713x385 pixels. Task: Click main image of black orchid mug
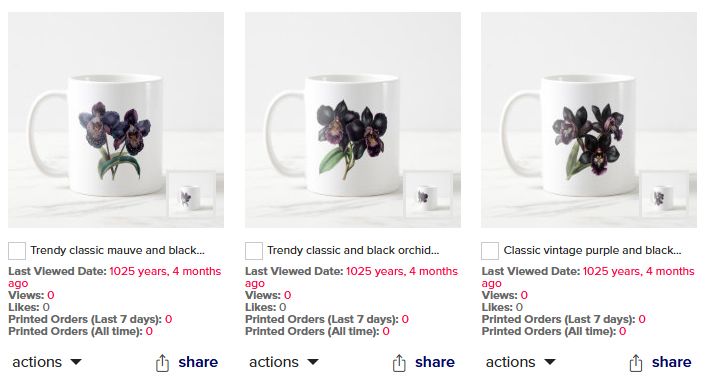(353, 120)
